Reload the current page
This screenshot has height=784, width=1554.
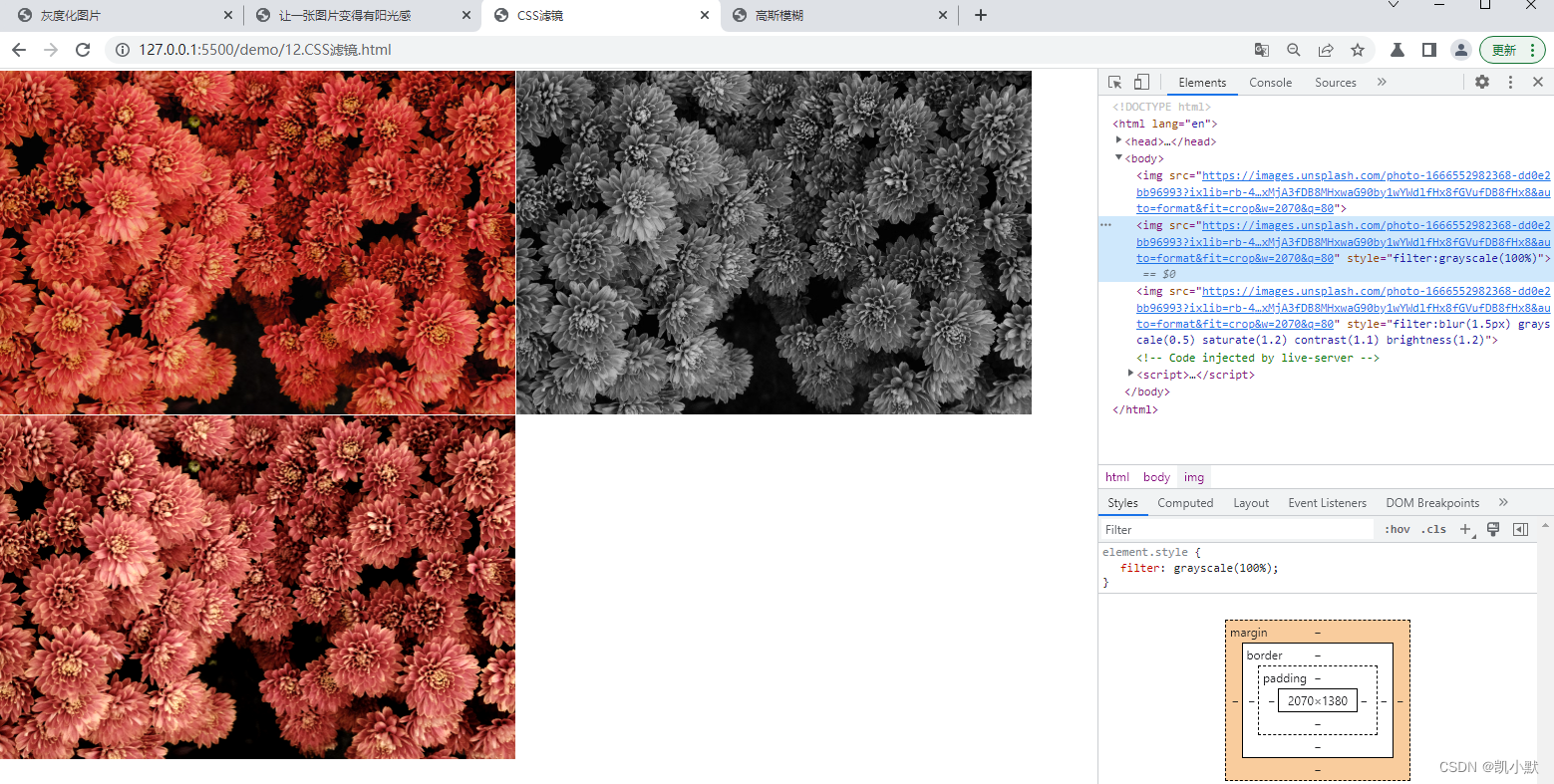[x=83, y=50]
